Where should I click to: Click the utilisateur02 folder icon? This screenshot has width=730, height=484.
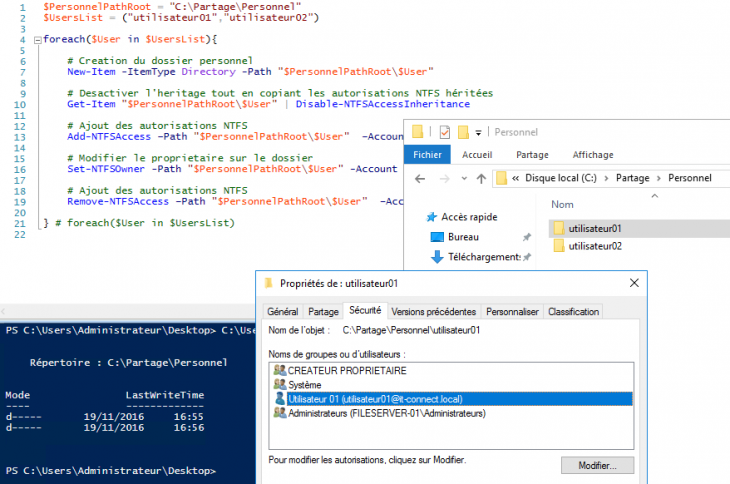[559, 246]
